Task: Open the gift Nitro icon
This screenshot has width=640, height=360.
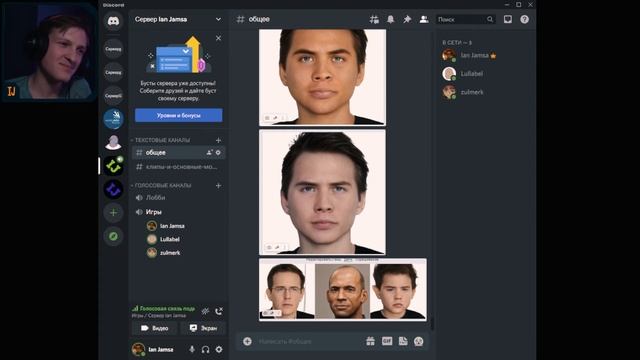Action: [370, 341]
